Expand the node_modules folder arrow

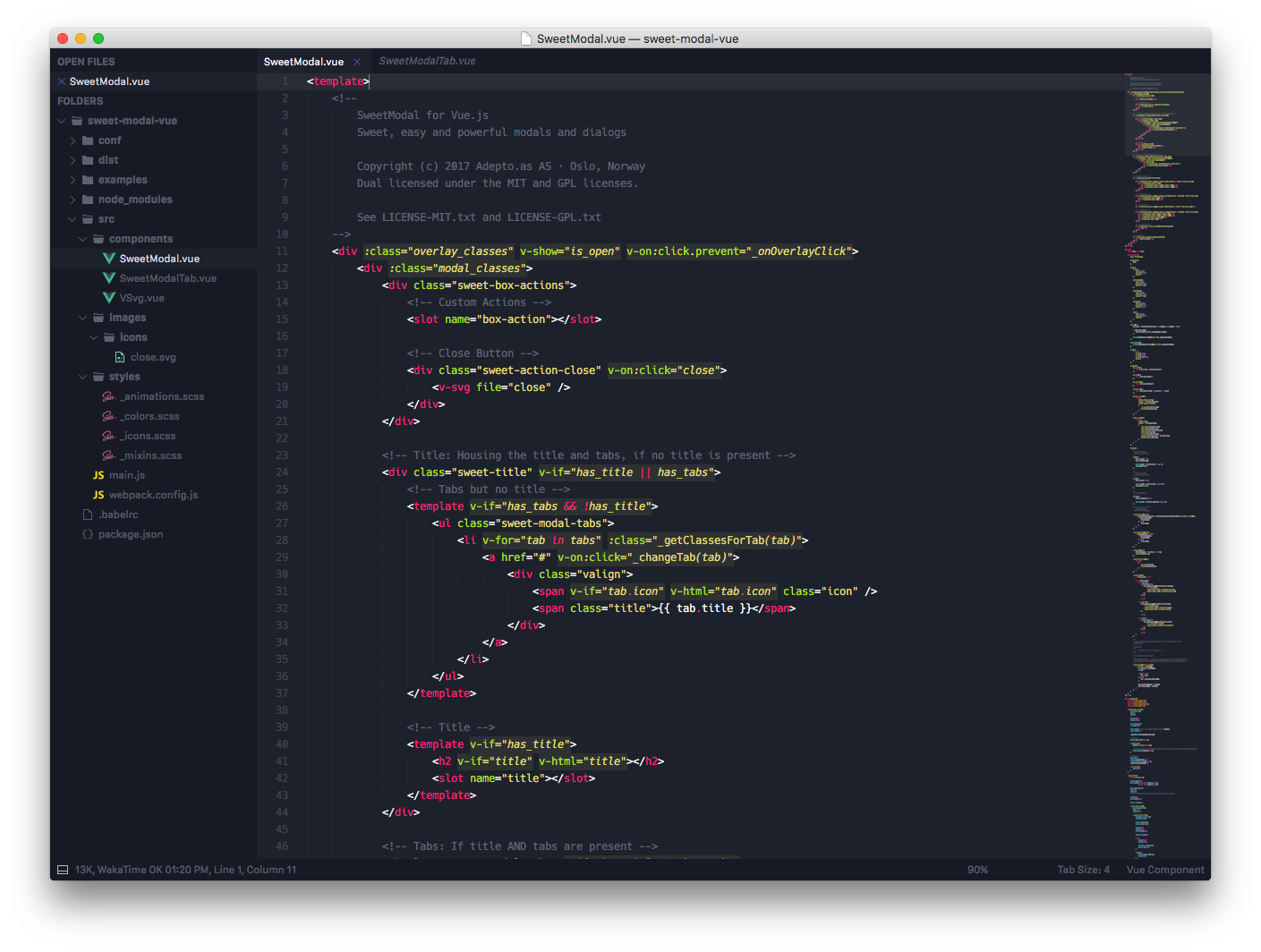pyautogui.click(x=72, y=200)
